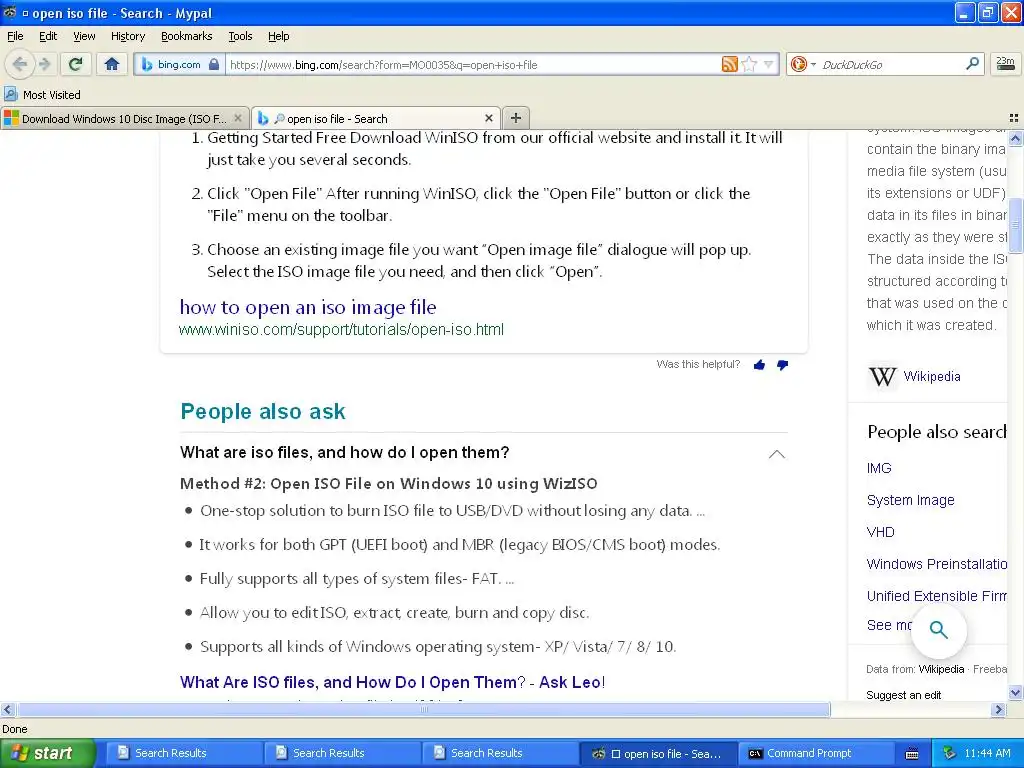Viewport: 1024px width, 768px height.
Task: Close the open iso file - Search tab
Action: (x=488, y=118)
